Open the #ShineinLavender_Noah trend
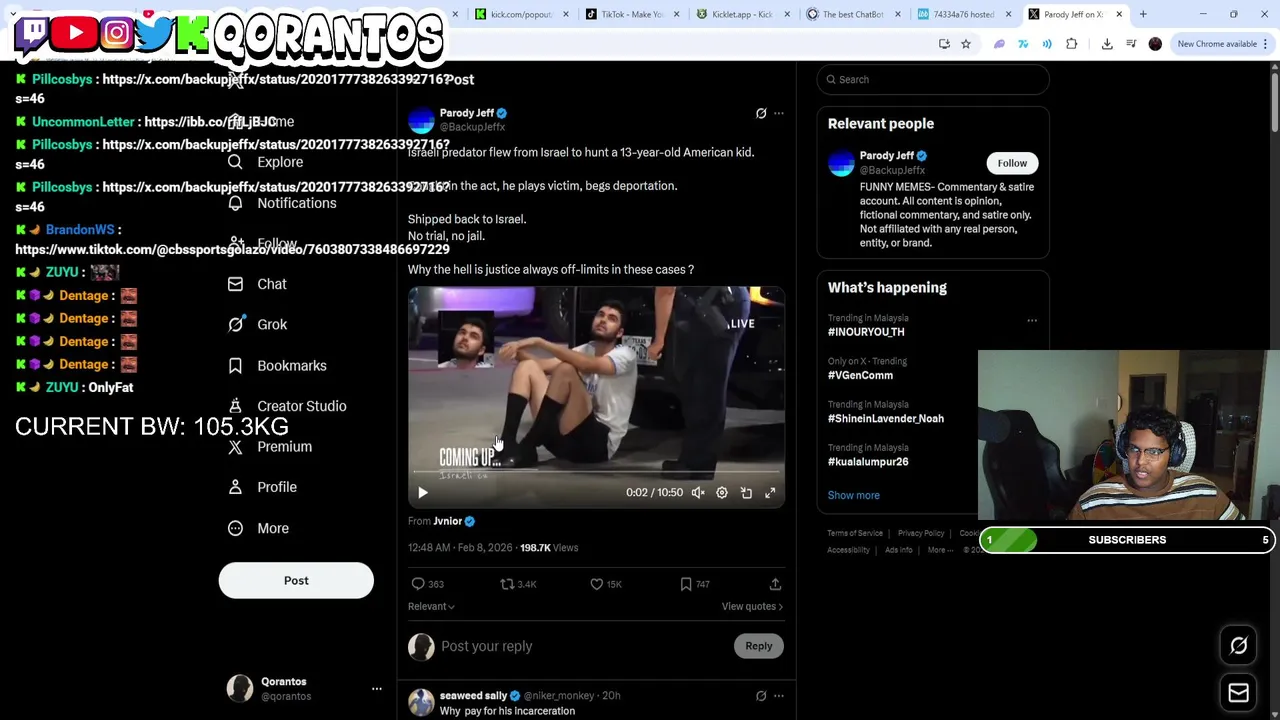The image size is (1280, 720). pos(886,418)
